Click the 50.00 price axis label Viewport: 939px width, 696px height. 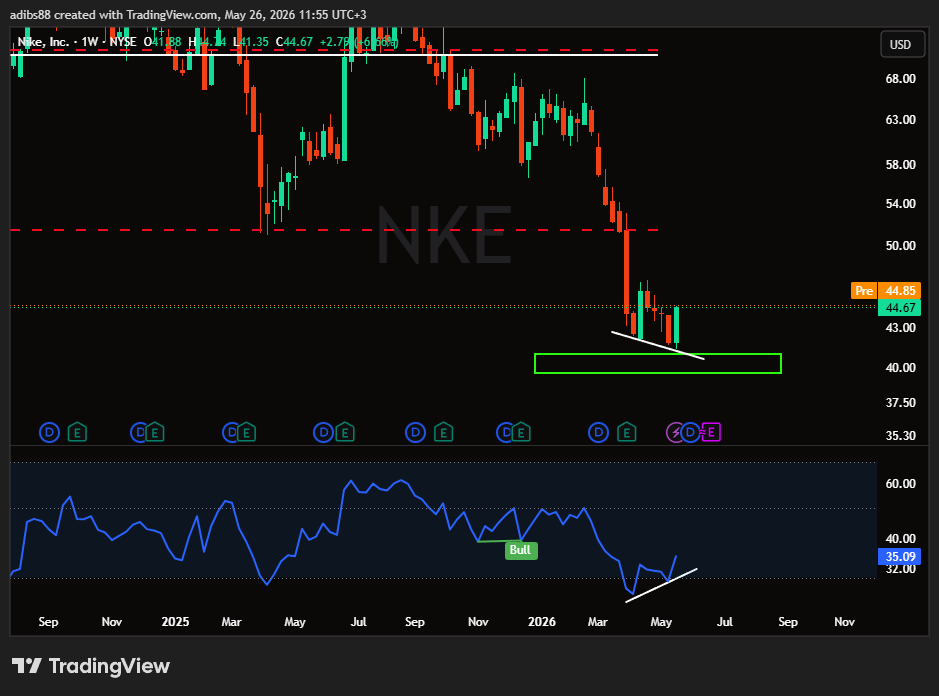[900, 246]
